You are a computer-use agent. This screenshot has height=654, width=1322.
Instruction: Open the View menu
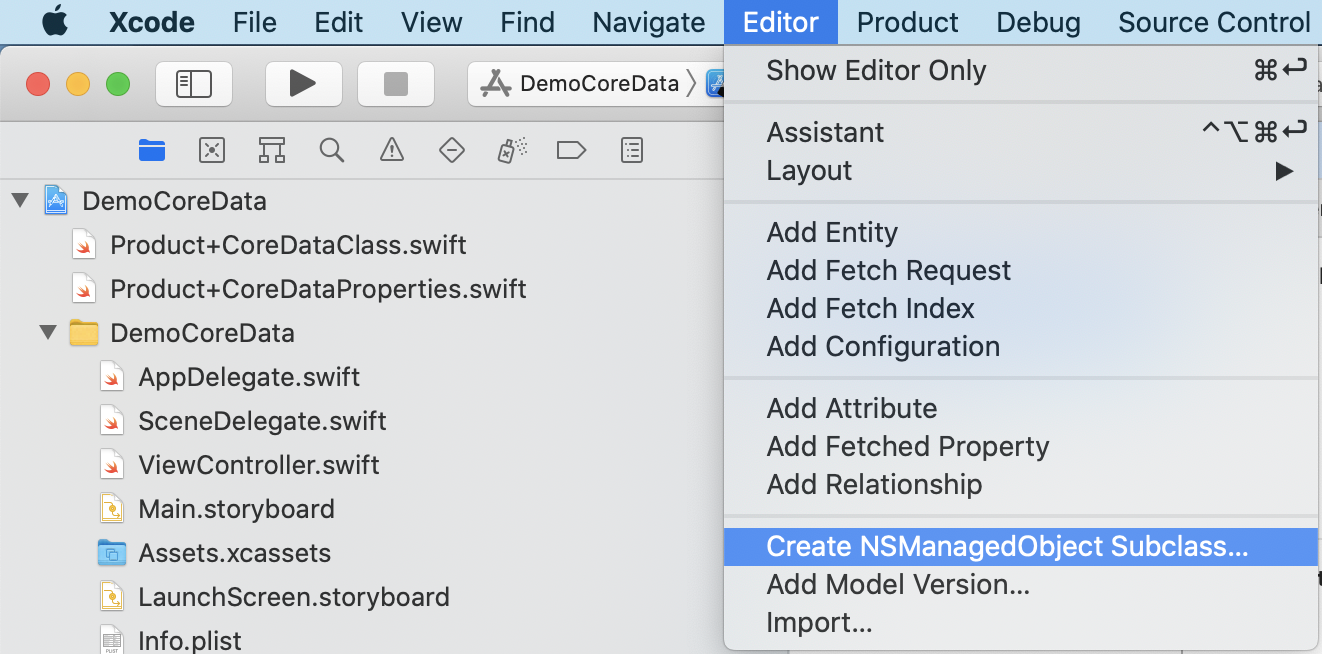(431, 22)
